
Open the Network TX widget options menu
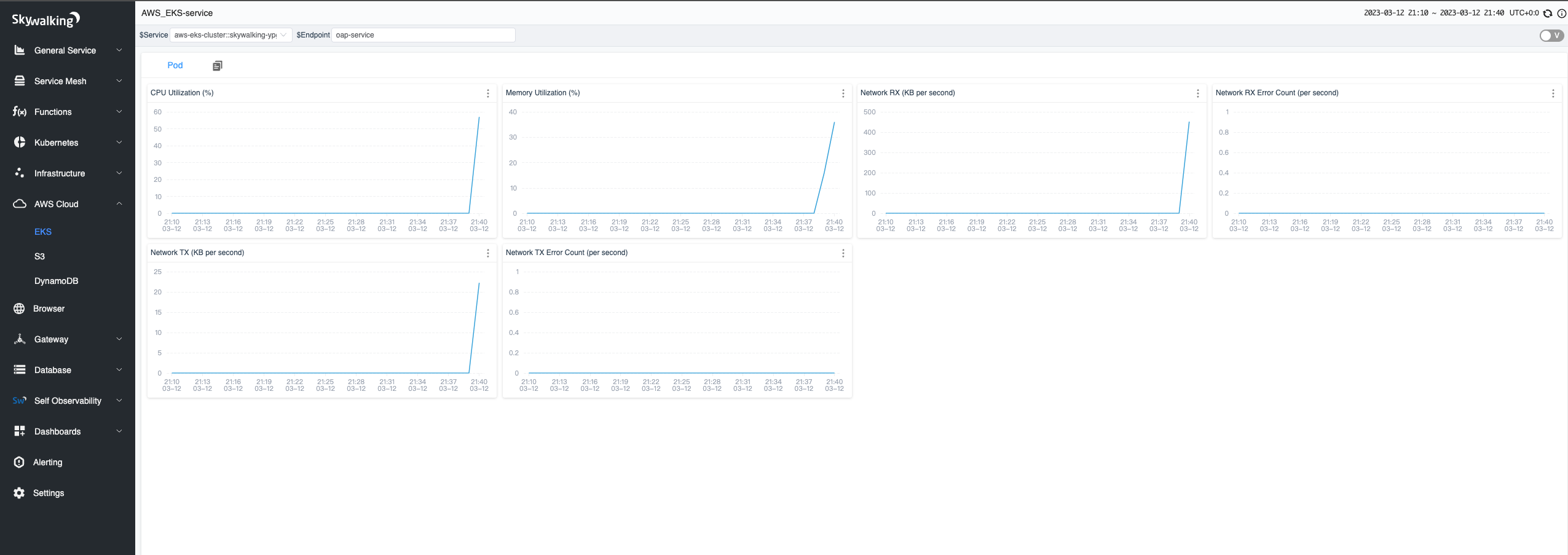(488, 253)
